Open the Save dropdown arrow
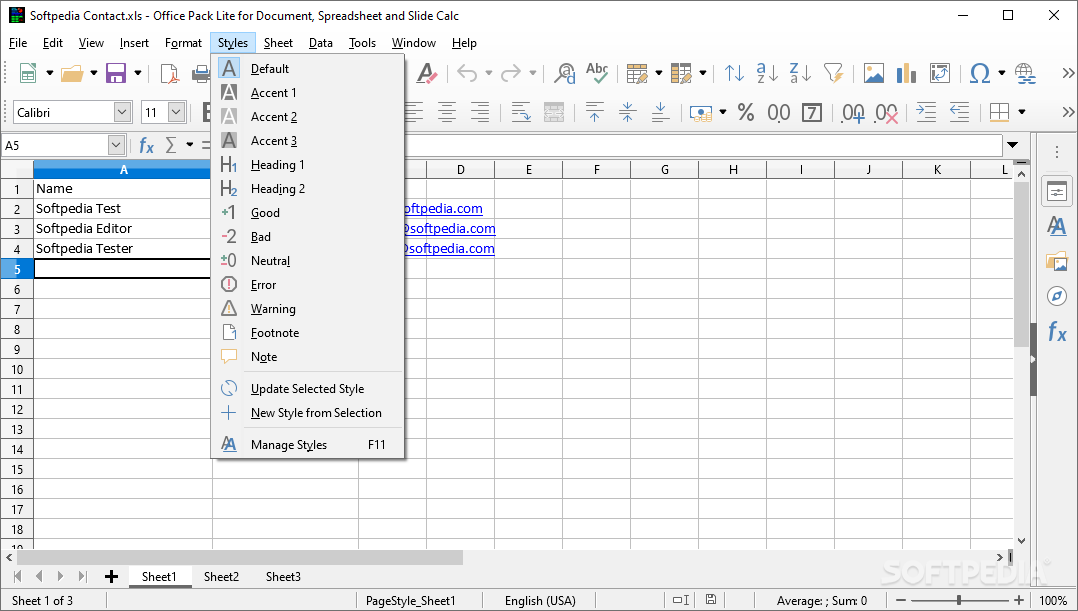This screenshot has height=611, width=1078. coord(138,73)
